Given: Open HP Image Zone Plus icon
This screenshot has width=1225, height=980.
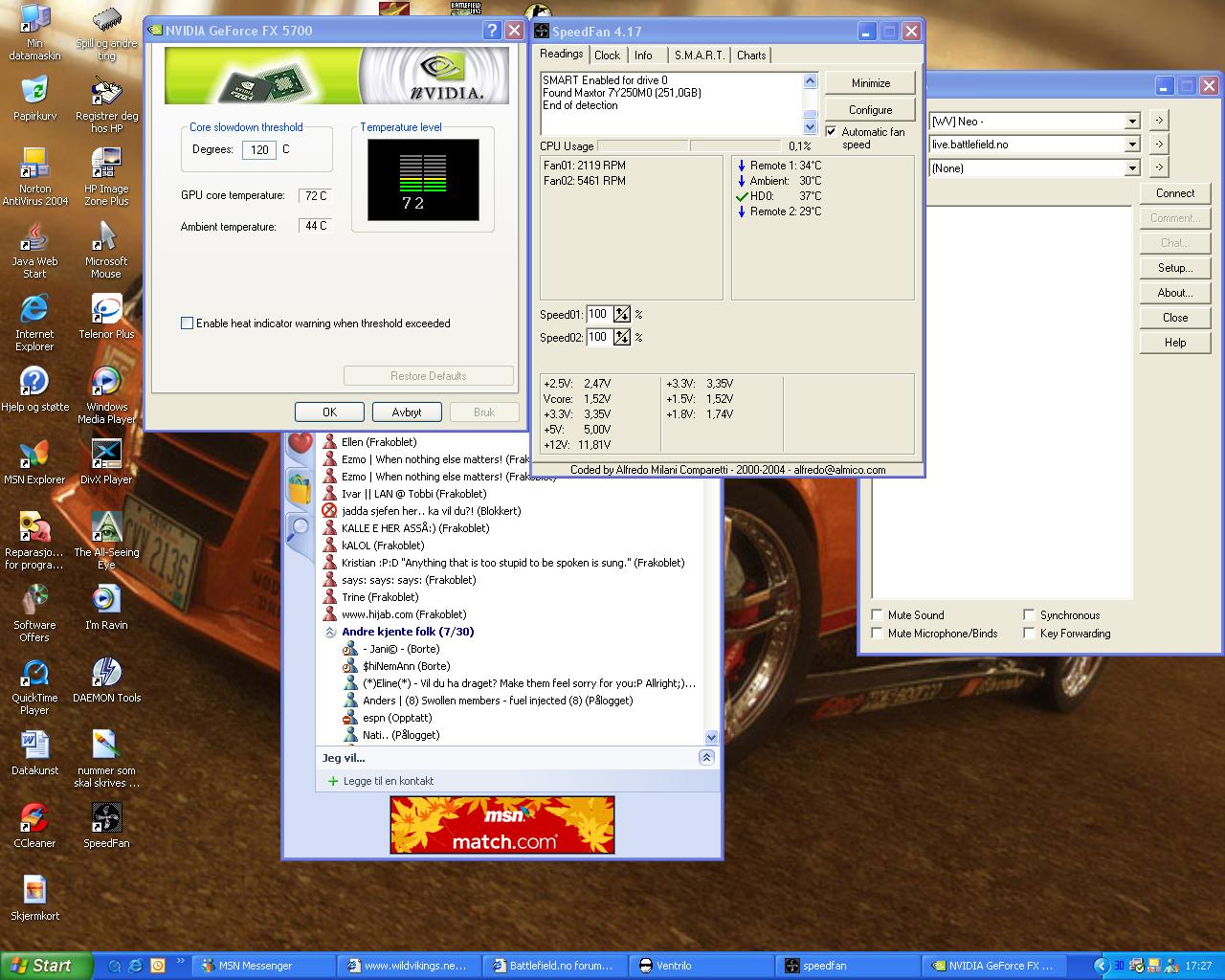Looking at the screenshot, I should tap(106, 177).
